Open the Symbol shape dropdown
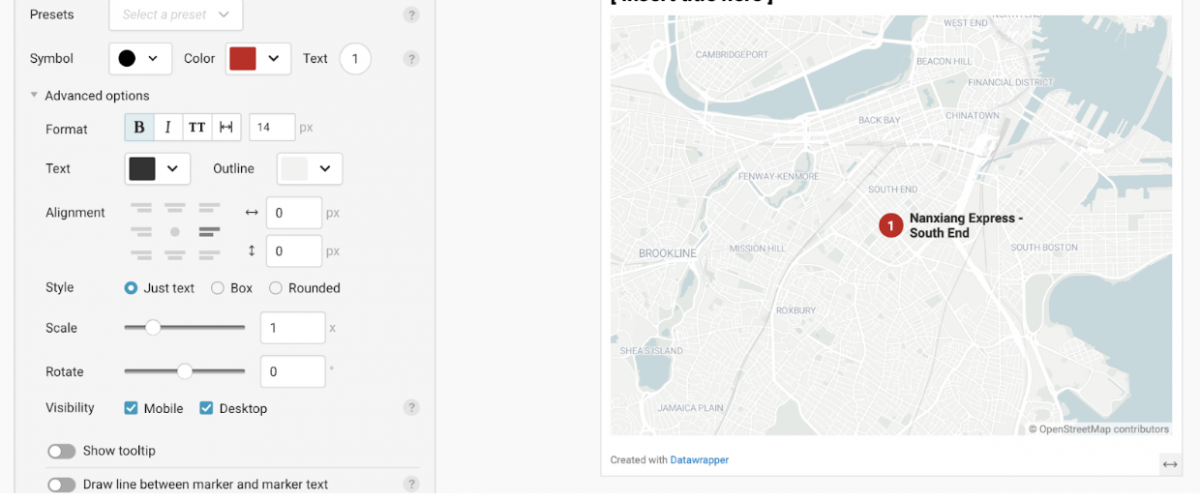The image size is (1200, 501). (x=140, y=59)
